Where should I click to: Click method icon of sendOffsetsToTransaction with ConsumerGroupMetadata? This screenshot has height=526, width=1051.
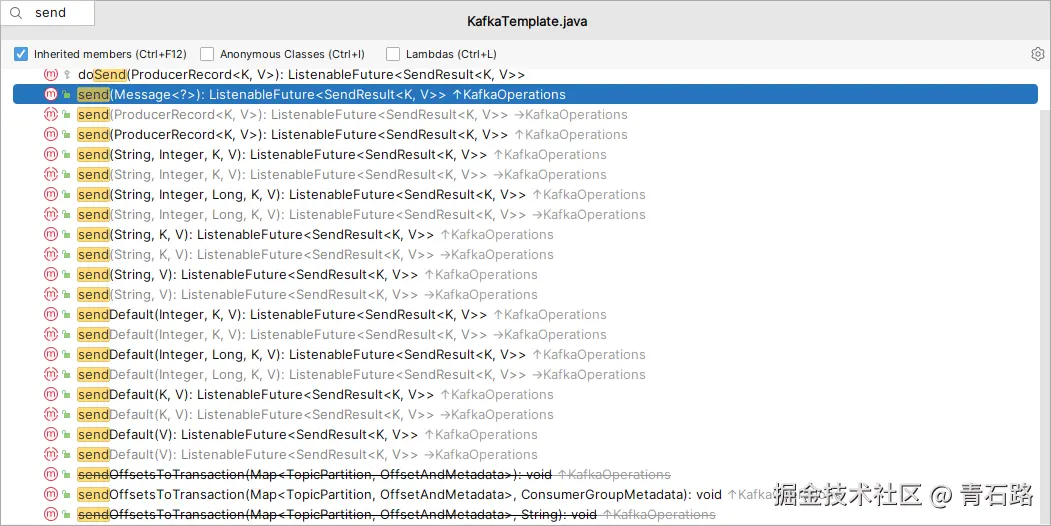point(51,494)
